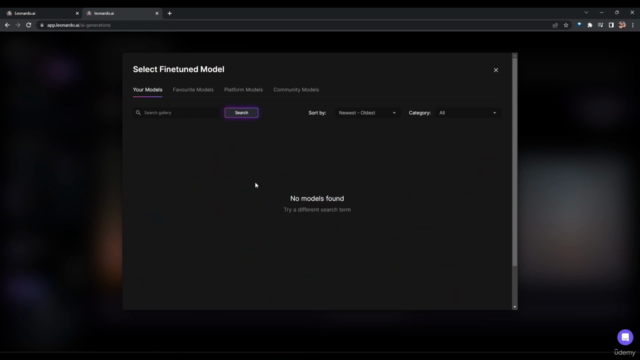Open a new browser tab with plus icon
Viewport: 640px width, 360px height.
pos(169,13)
